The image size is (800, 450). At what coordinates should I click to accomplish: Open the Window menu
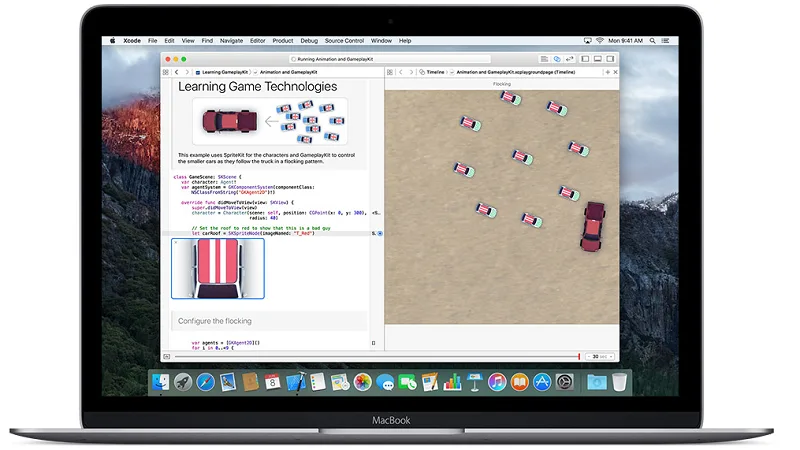381,40
